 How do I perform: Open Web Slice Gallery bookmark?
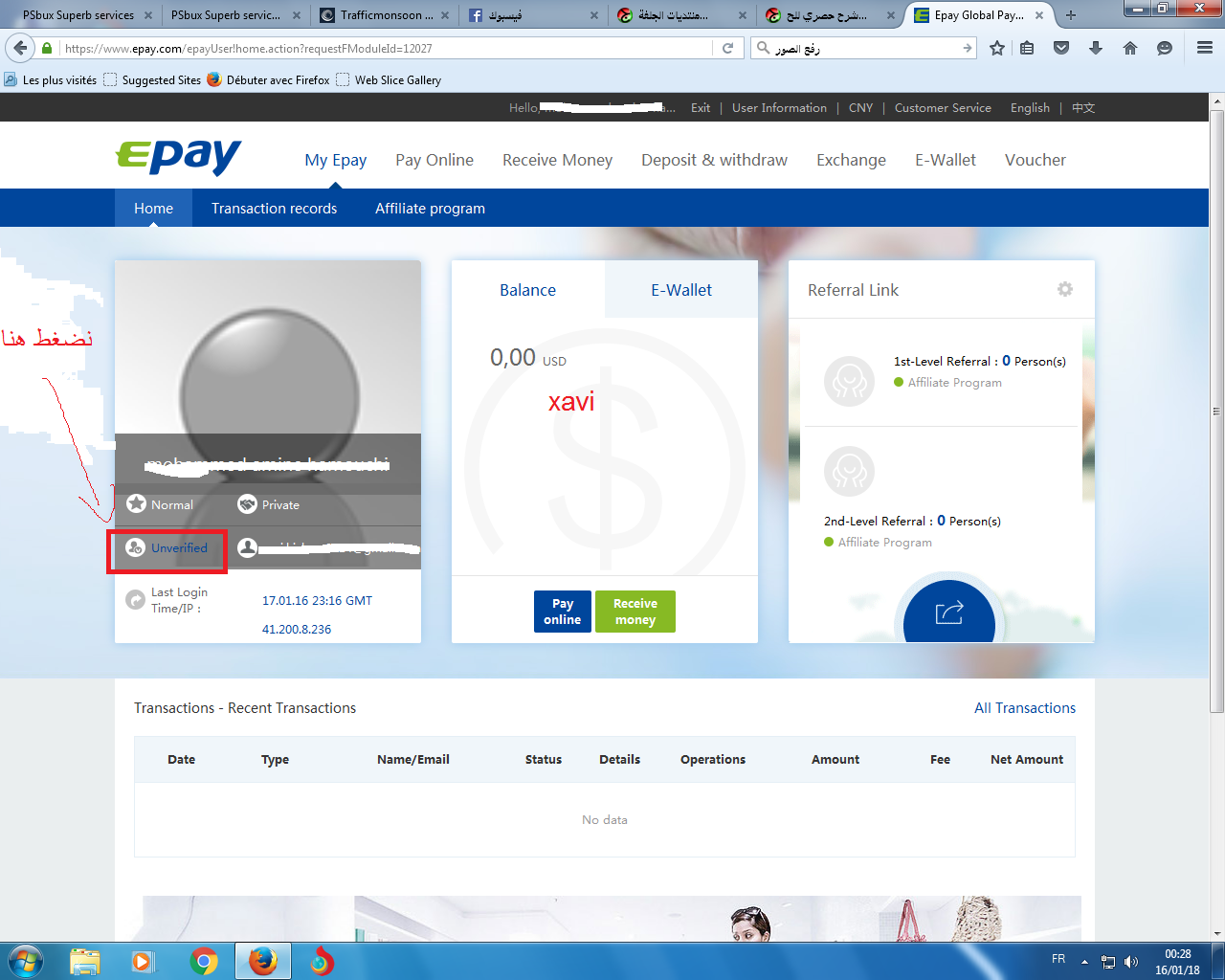(389, 80)
